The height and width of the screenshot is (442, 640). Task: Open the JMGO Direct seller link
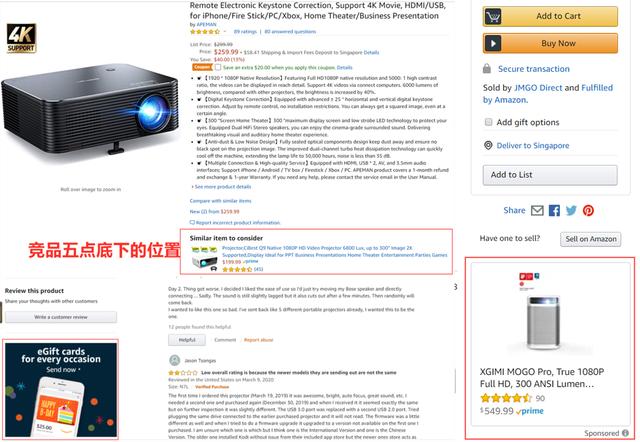(538, 88)
